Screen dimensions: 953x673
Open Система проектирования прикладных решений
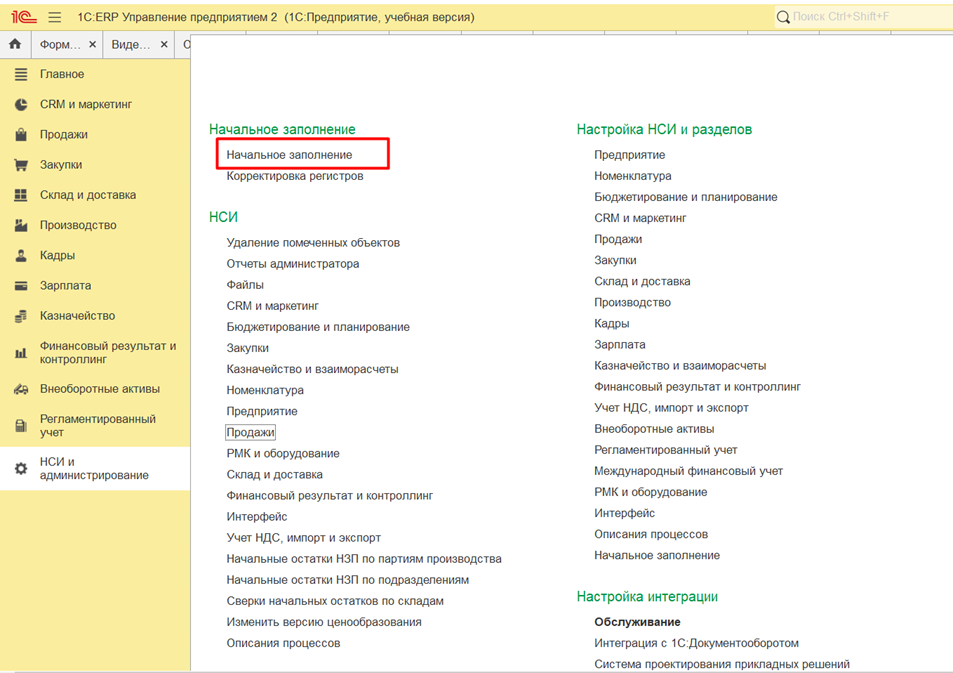[722, 664]
